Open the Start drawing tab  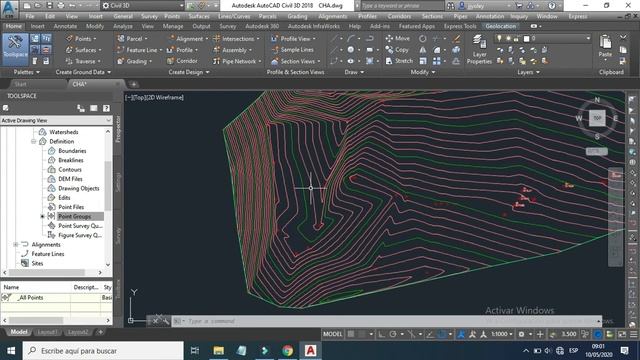[20, 84]
